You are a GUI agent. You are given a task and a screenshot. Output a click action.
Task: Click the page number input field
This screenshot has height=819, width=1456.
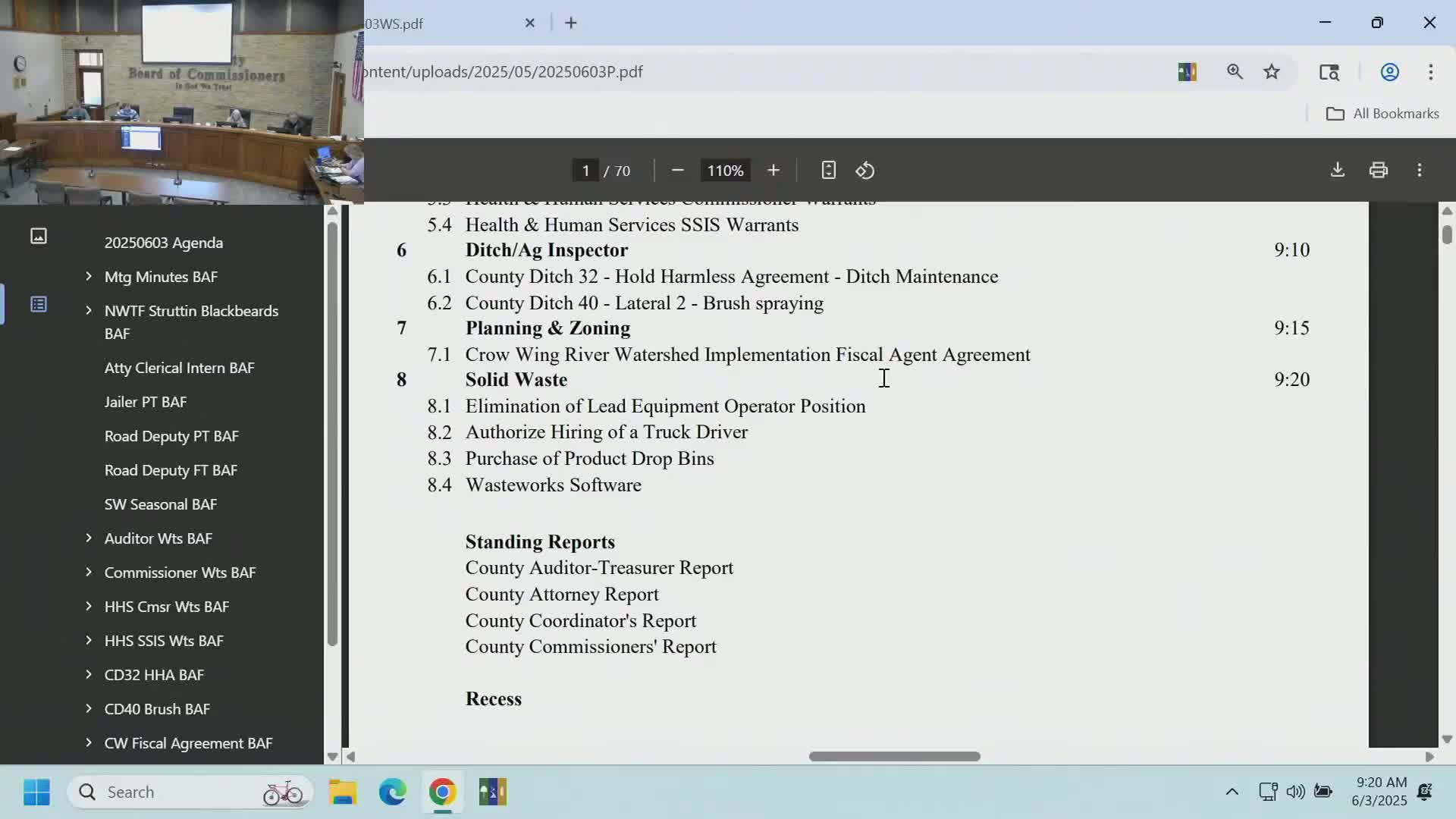[x=585, y=171]
